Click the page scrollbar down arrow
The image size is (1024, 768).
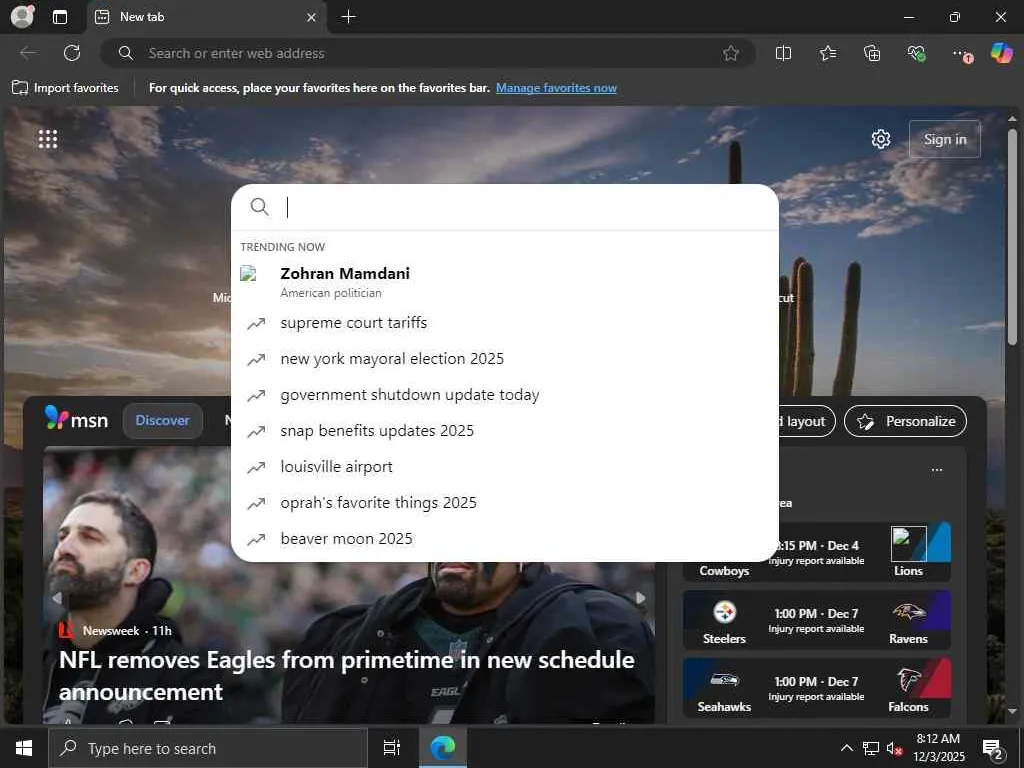click(x=1012, y=711)
